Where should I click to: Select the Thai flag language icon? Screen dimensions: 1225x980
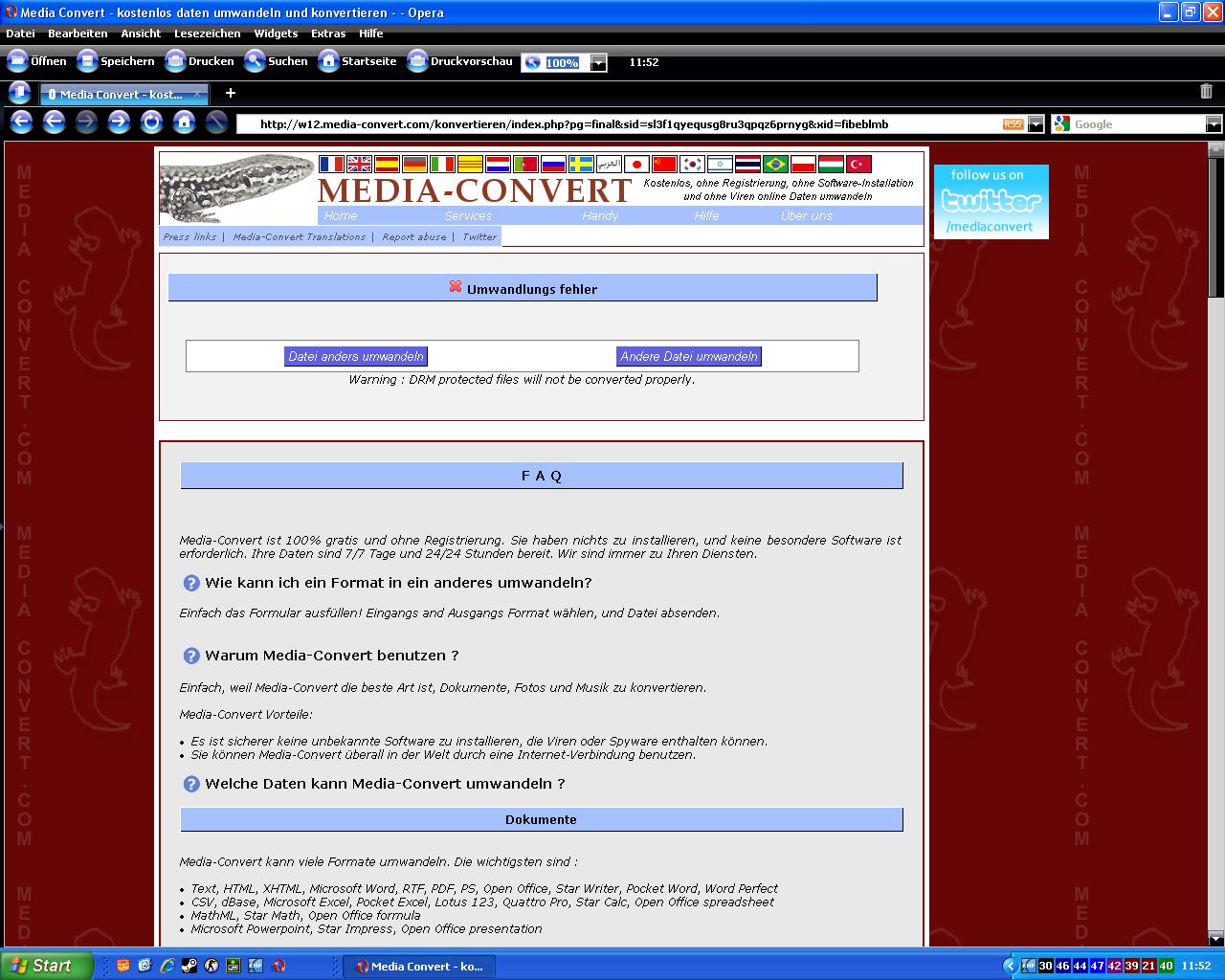[747, 165]
